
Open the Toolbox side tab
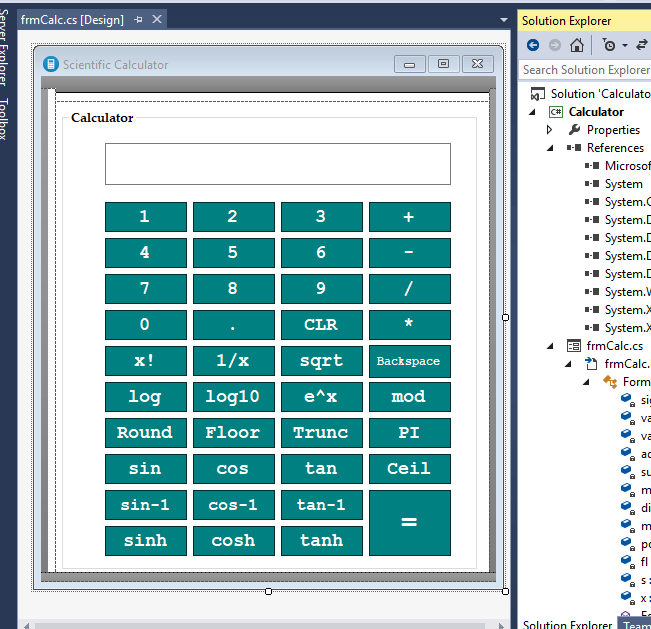(4, 119)
